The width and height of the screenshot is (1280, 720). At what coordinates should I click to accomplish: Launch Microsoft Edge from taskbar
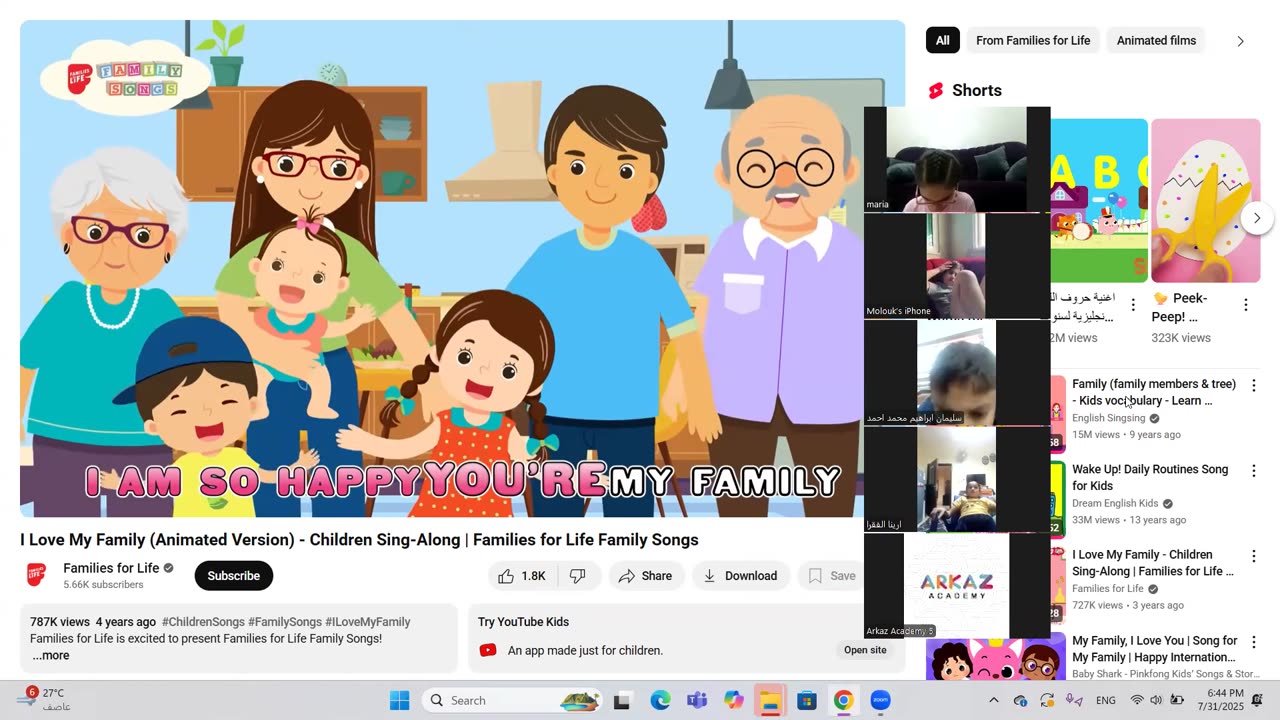pyautogui.click(x=660, y=700)
